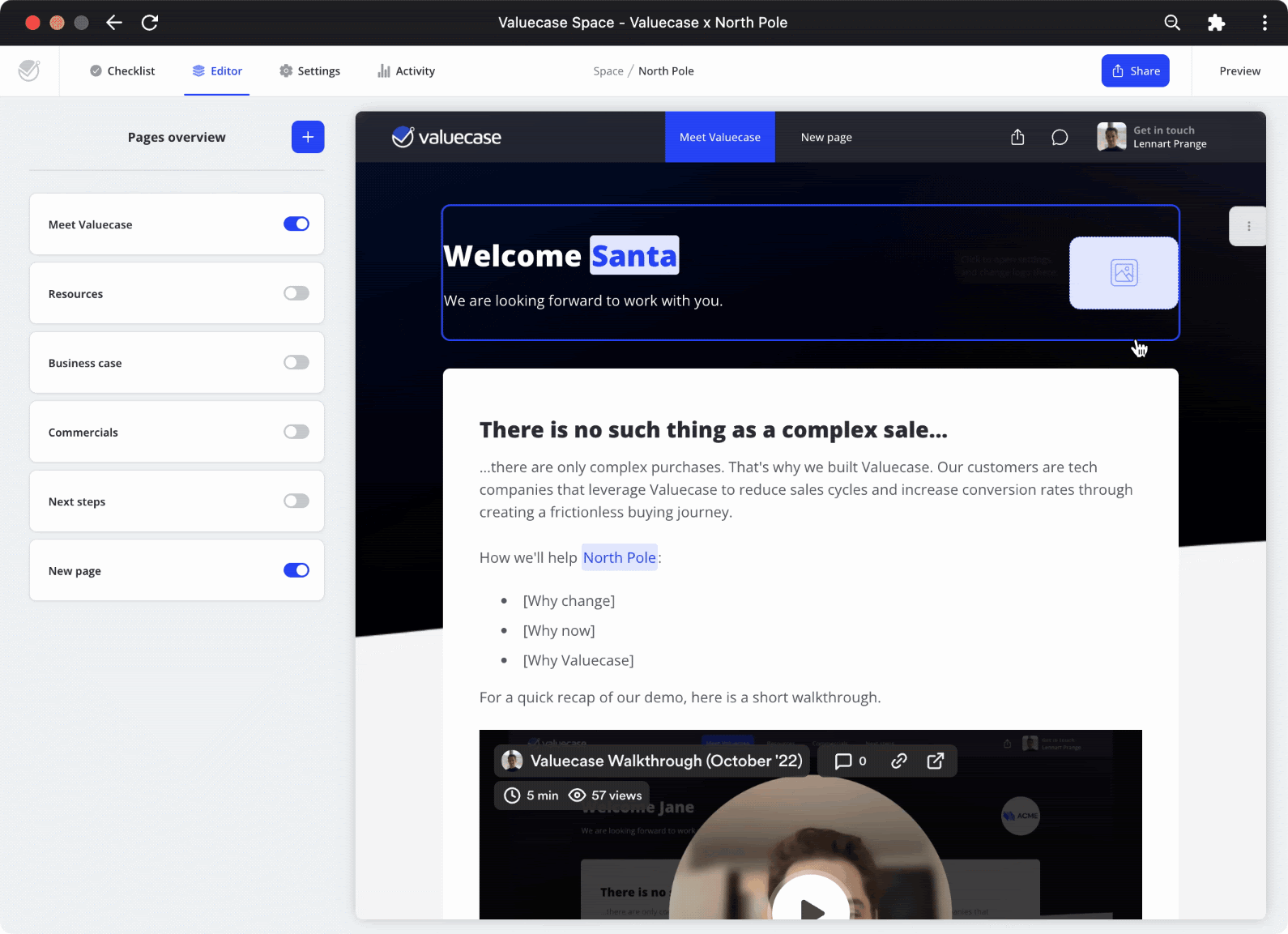This screenshot has height=934, width=1288.
Task: Click the video author's small avatar
Action: tap(512, 761)
